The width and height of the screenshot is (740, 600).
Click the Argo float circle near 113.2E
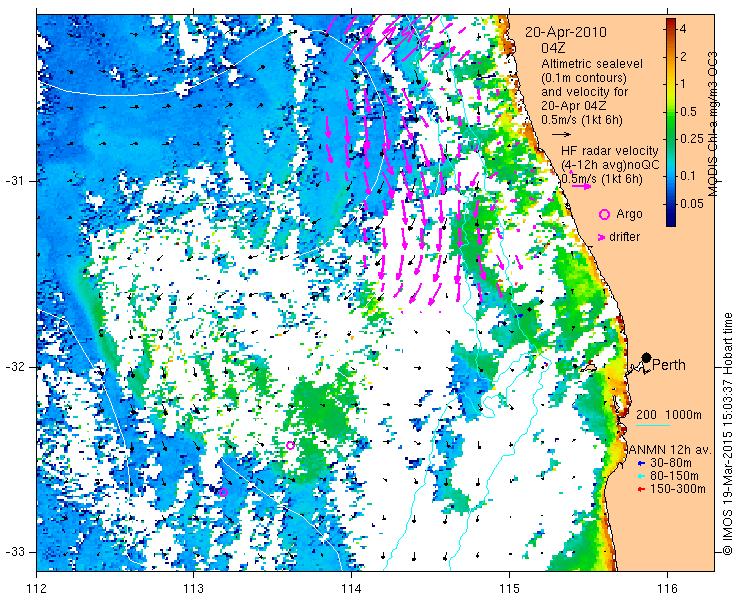click(x=223, y=492)
